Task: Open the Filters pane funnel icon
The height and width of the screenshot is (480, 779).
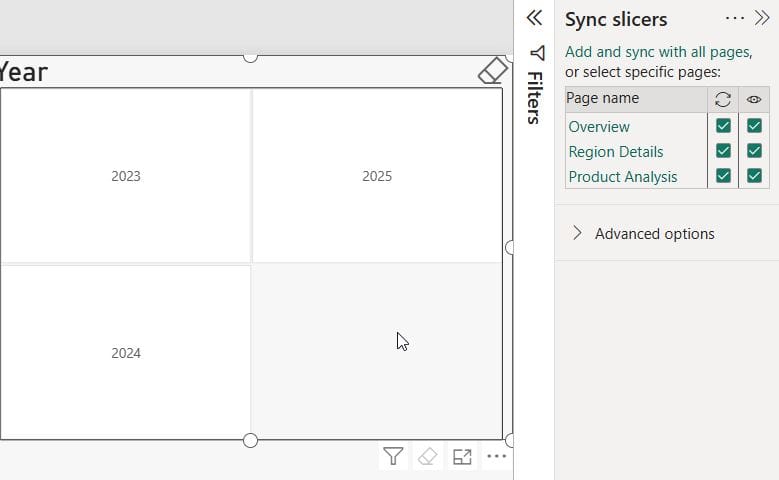Action: point(537,53)
